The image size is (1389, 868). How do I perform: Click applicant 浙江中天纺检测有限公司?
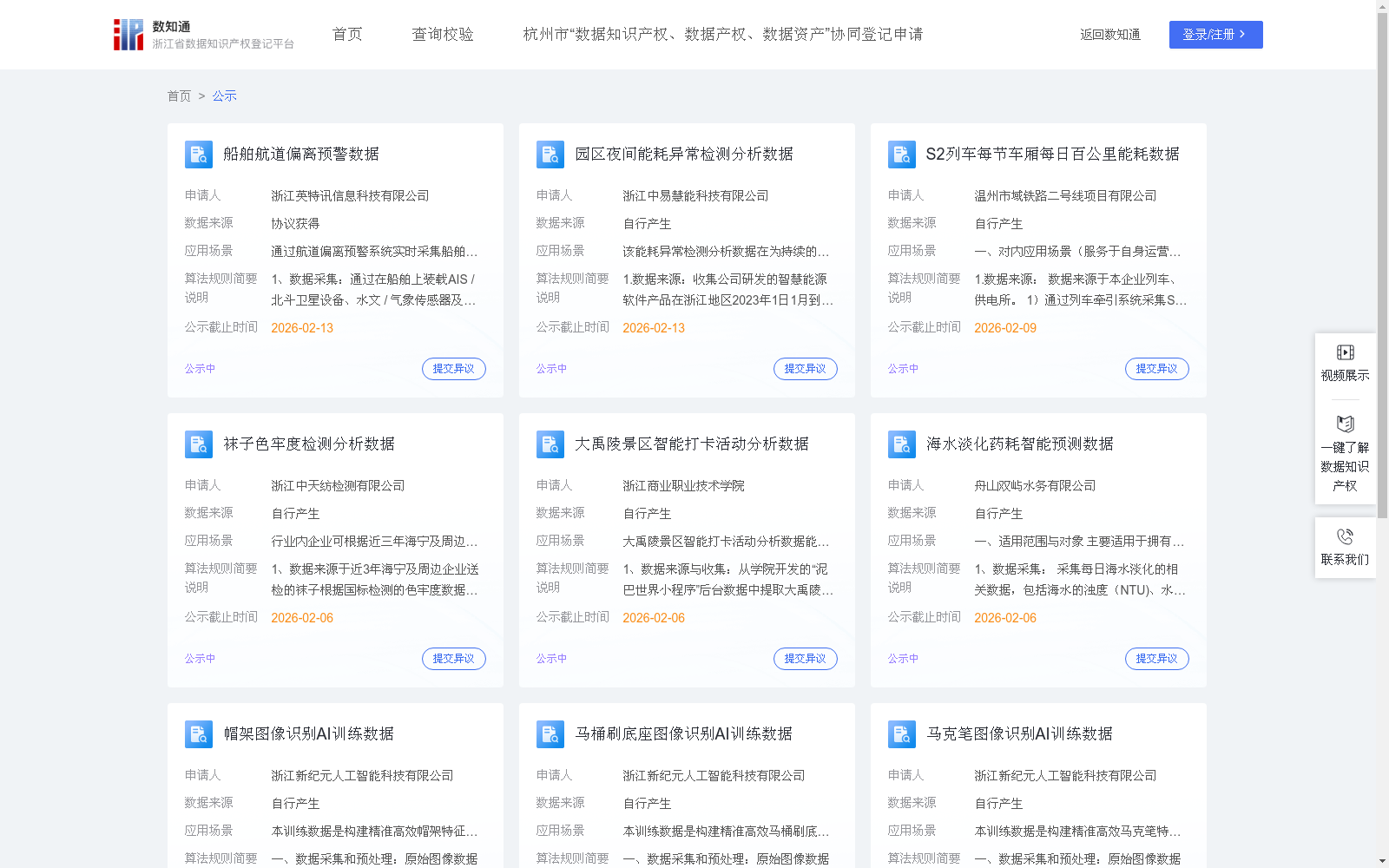[x=338, y=486]
